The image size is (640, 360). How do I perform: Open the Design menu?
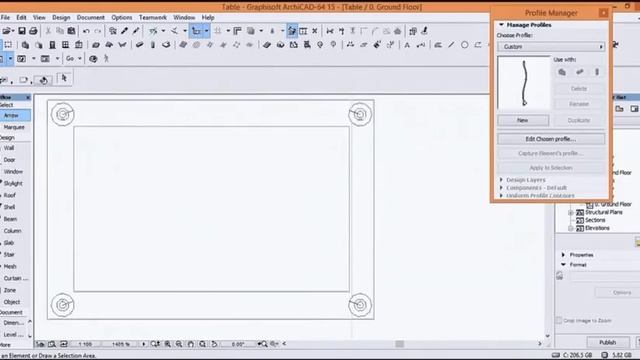pyautogui.click(x=61, y=18)
